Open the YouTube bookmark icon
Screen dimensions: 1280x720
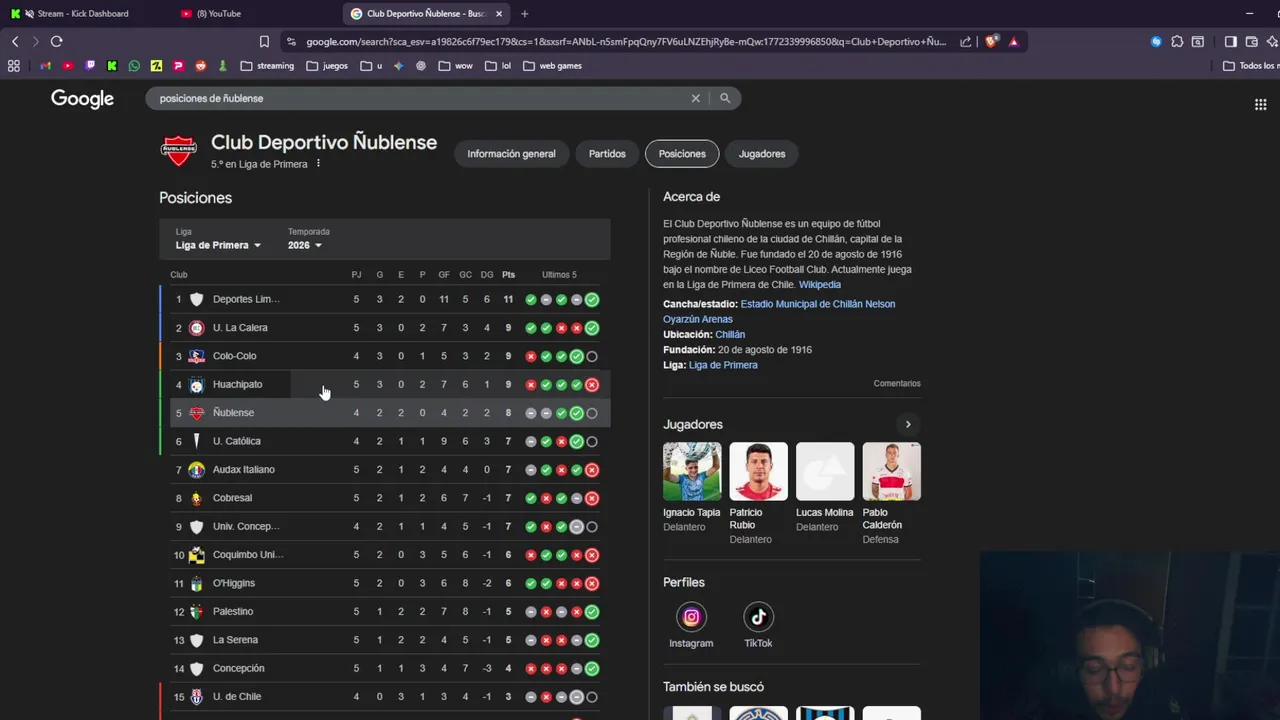tap(68, 66)
